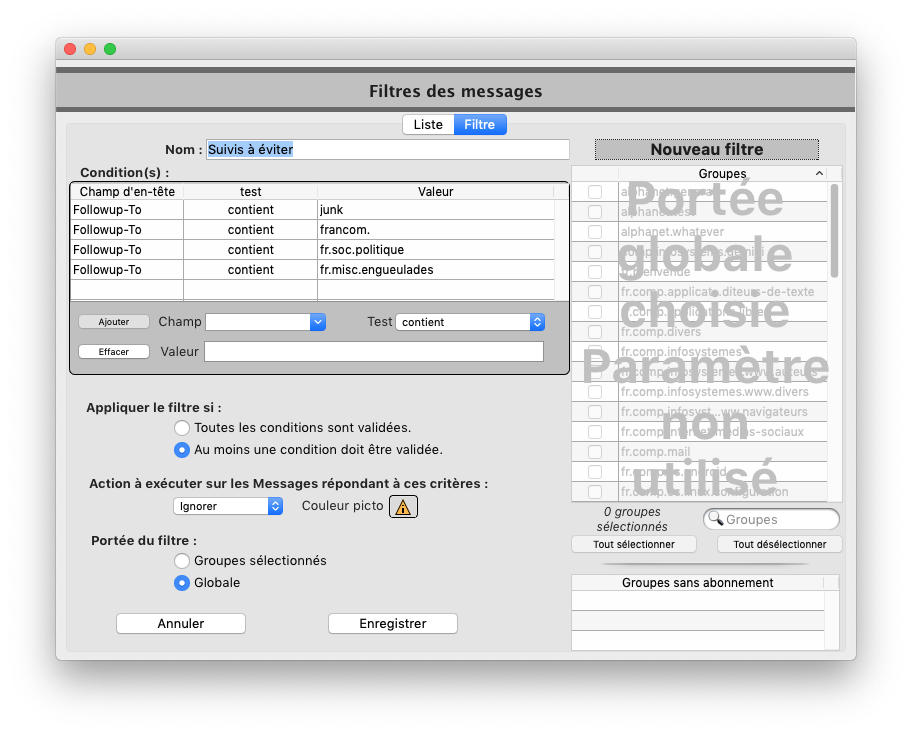Screen dimensions: 912x734
Task: Select condition row fr.soc.politique
Action: (312, 250)
